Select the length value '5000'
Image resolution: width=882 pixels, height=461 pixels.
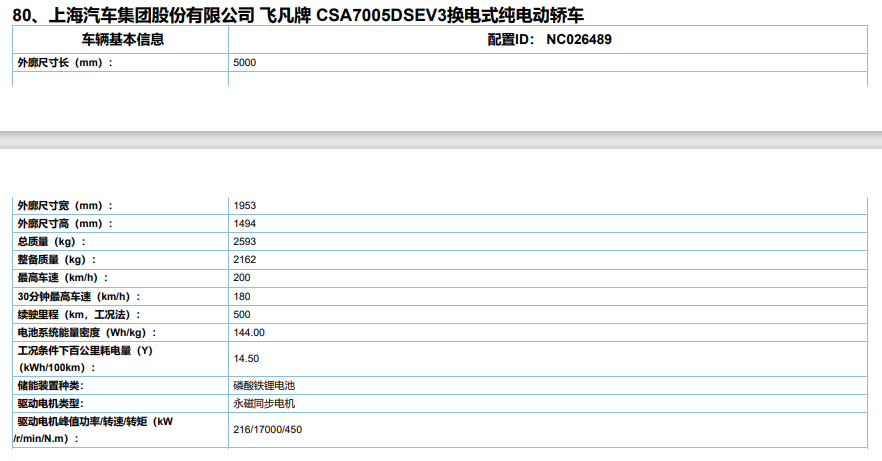[245, 62]
